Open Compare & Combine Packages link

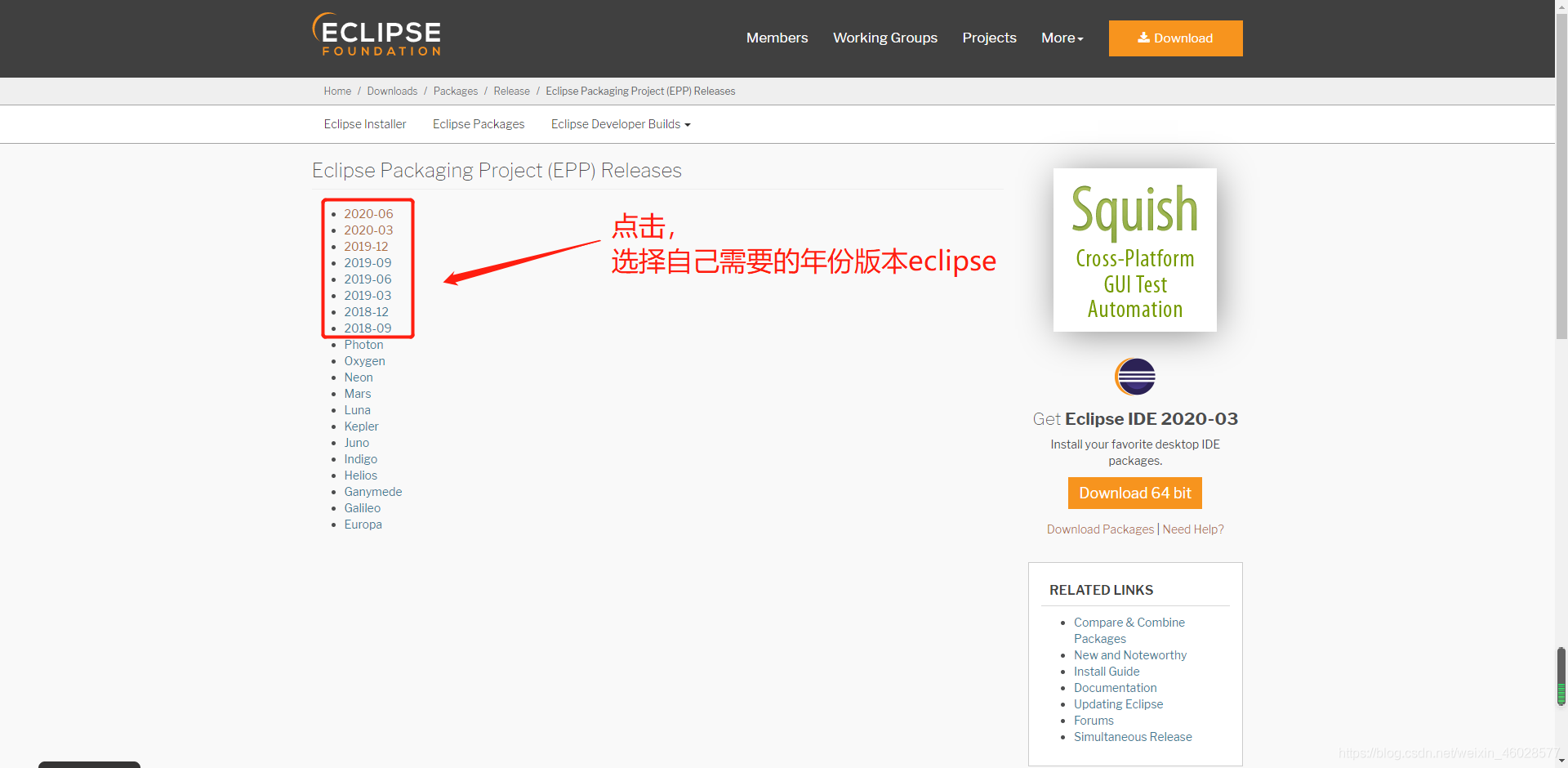1129,631
